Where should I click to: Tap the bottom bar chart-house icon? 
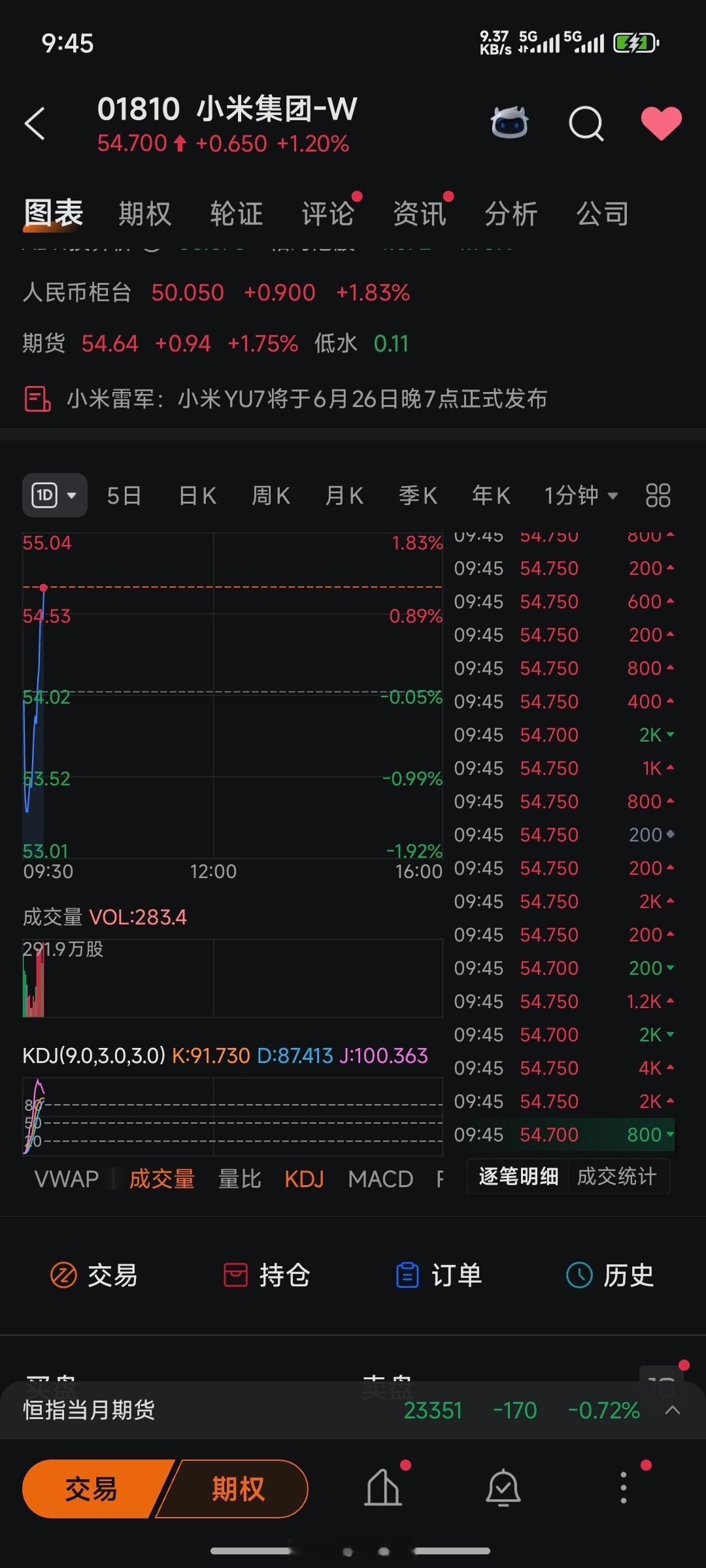point(383,1489)
